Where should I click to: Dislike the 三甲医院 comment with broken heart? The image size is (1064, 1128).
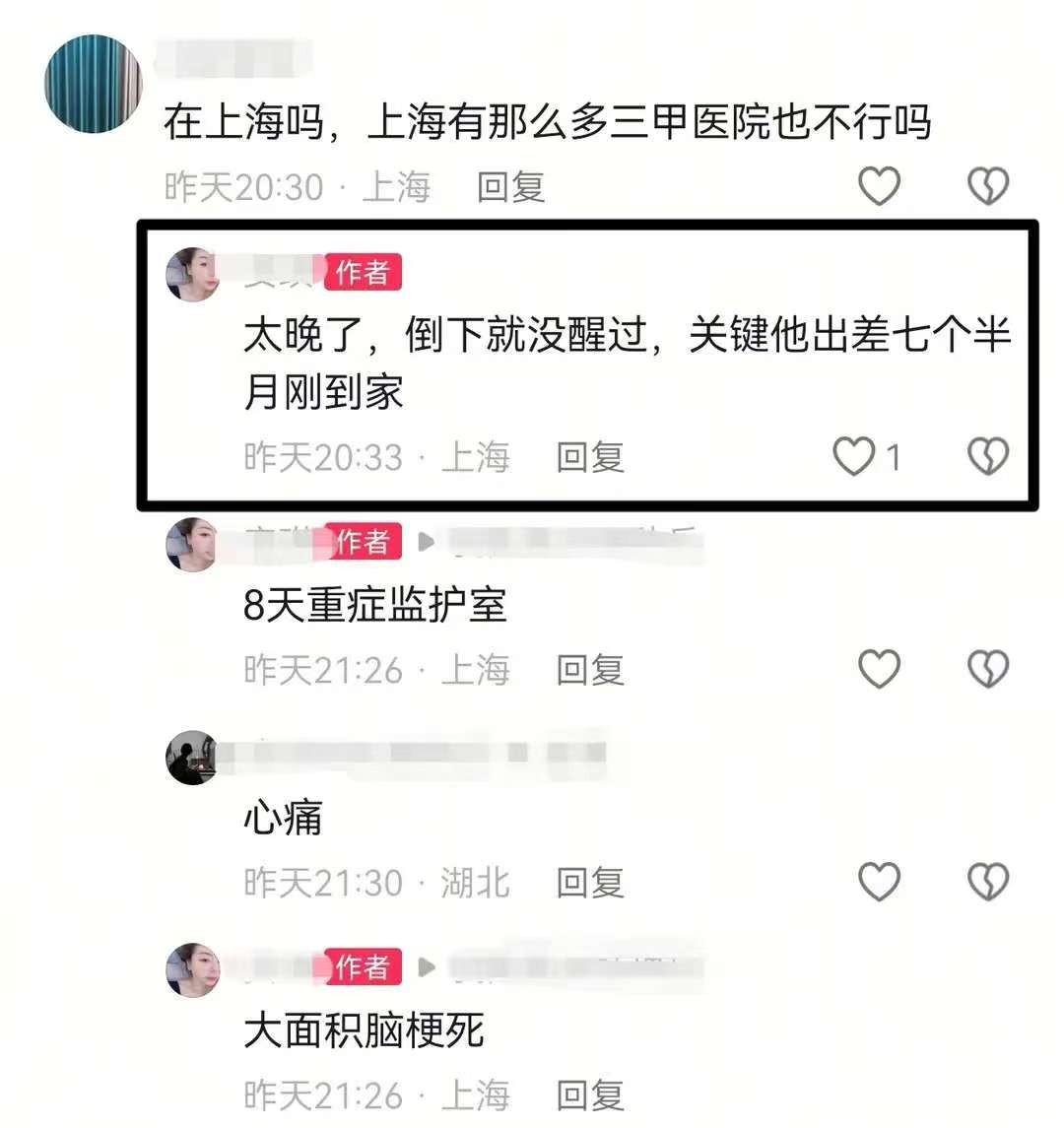pos(988,185)
